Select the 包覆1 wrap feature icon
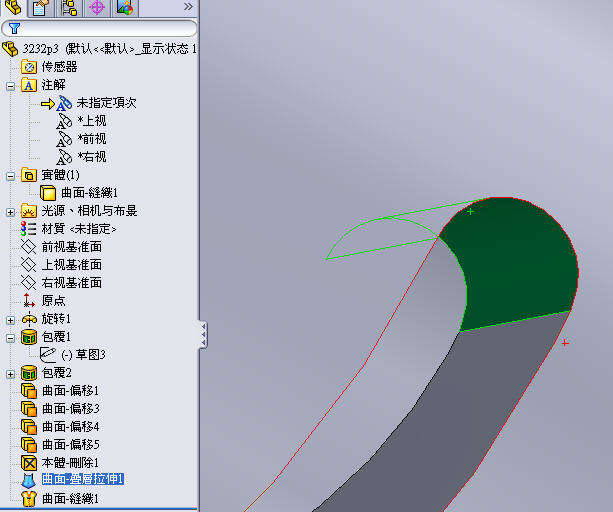The width and height of the screenshot is (613, 512). [29, 337]
